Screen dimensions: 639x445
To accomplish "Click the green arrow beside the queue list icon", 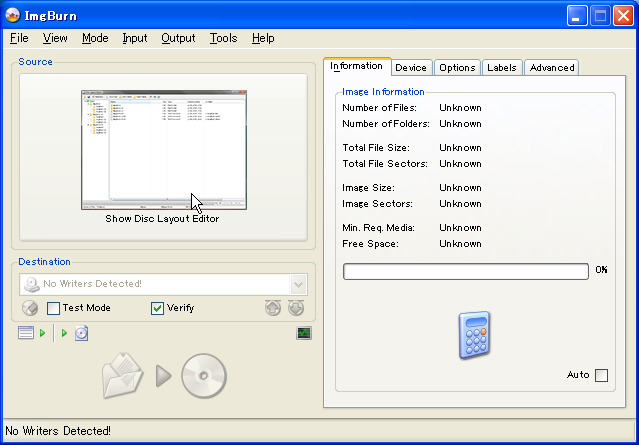I will pyautogui.click(x=42, y=333).
